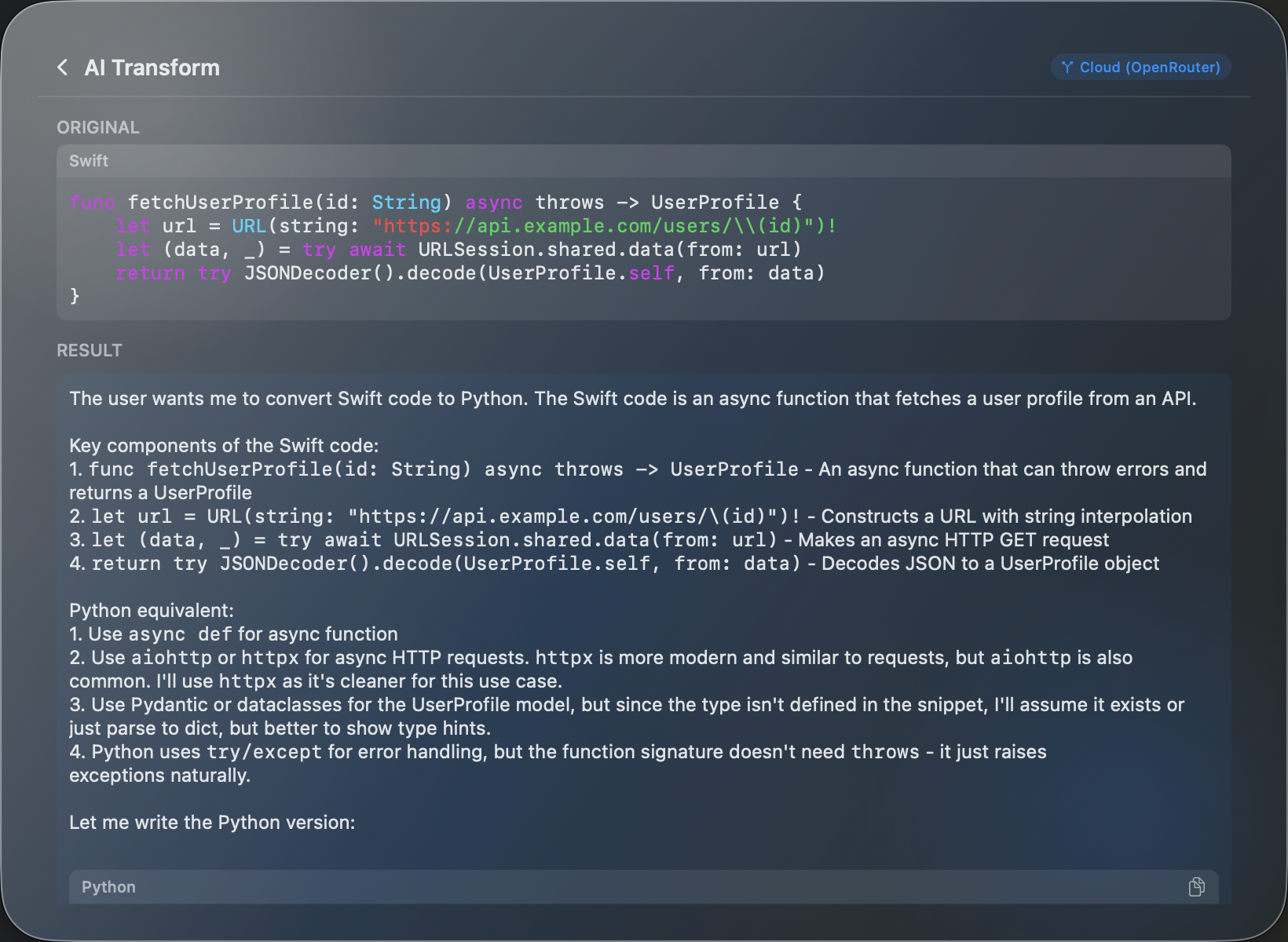
Task: Click the 'Use async def for async function' line
Action: click(x=233, y=634)
